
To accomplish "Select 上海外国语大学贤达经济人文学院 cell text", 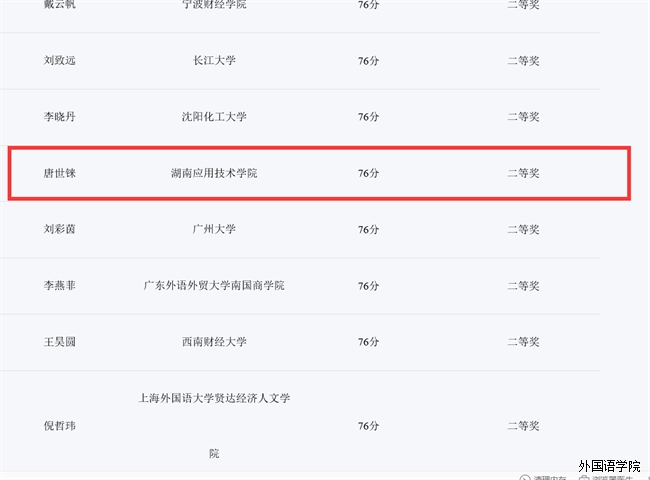I will point(214,398).
